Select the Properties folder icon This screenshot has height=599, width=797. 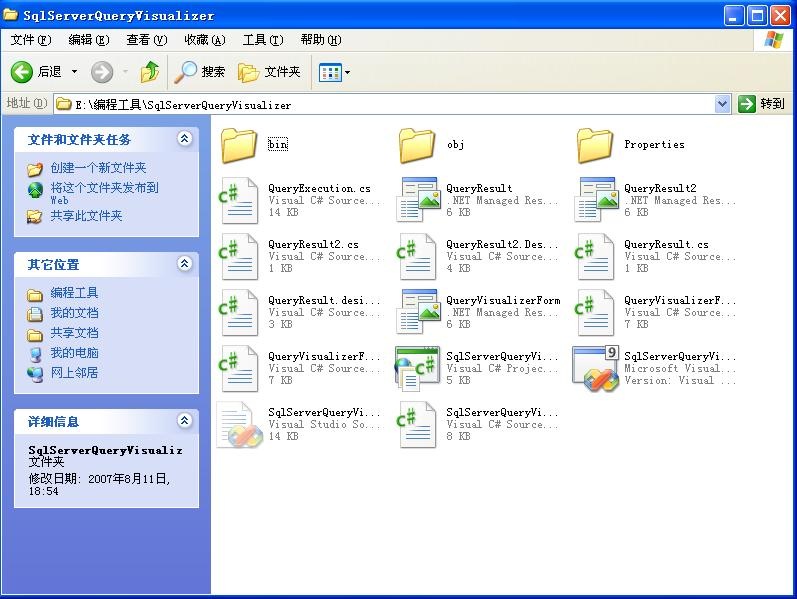(x=594, y=145)
